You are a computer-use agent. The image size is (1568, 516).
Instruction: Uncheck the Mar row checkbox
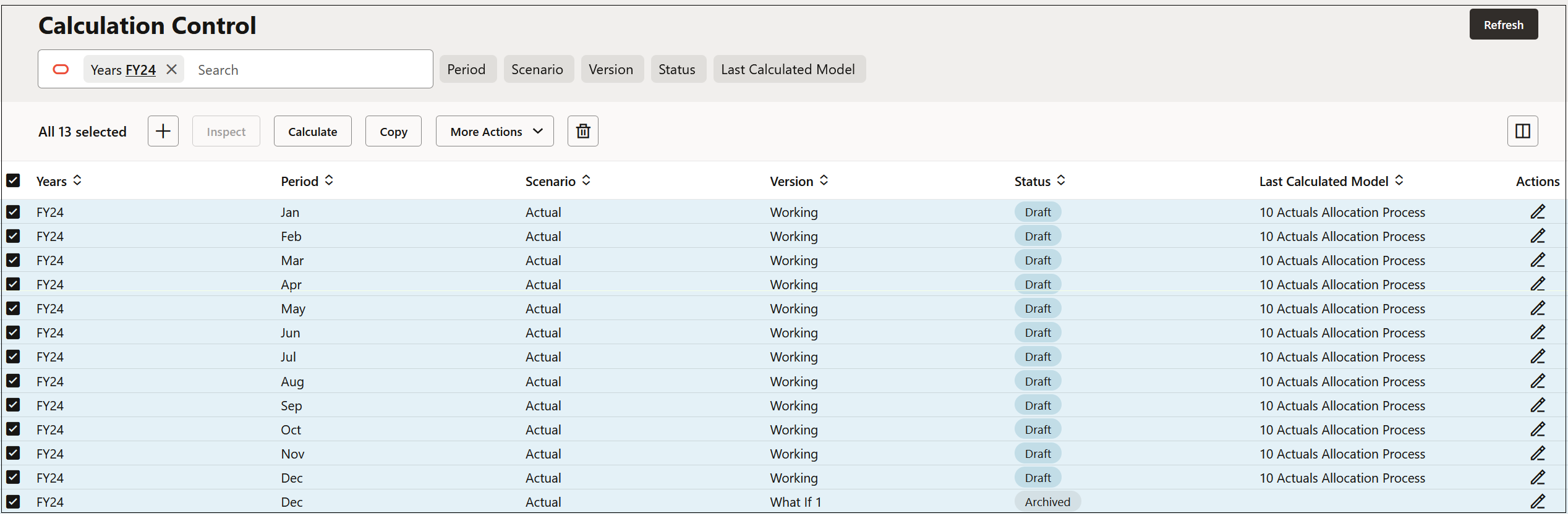13,260
